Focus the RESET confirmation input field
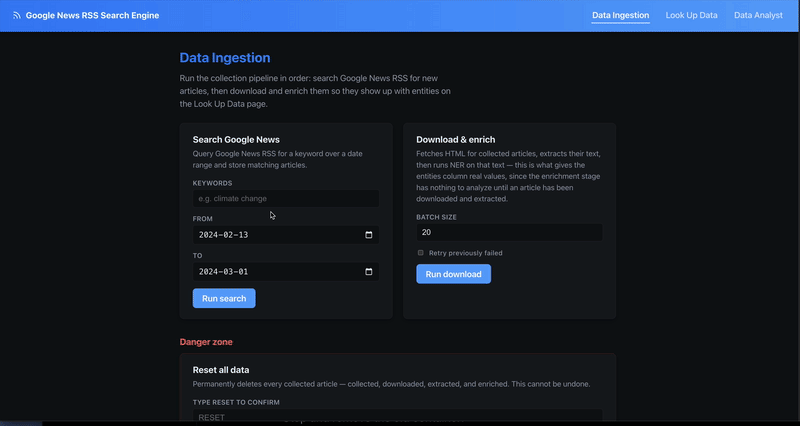The image size is (800, 426). click(x=397, y=417)
